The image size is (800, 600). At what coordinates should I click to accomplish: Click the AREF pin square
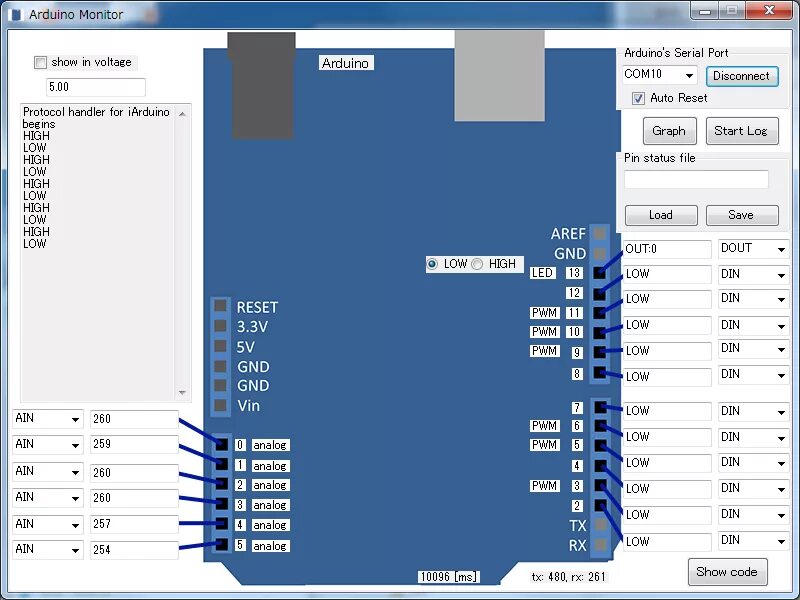pyautogui.click(x=599, y=234)
